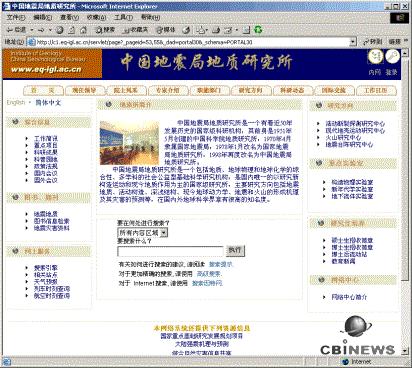The height and width of the screenshot is (368, 412).
Task: Click the login key icon in site header
Action: coord(392,56)
